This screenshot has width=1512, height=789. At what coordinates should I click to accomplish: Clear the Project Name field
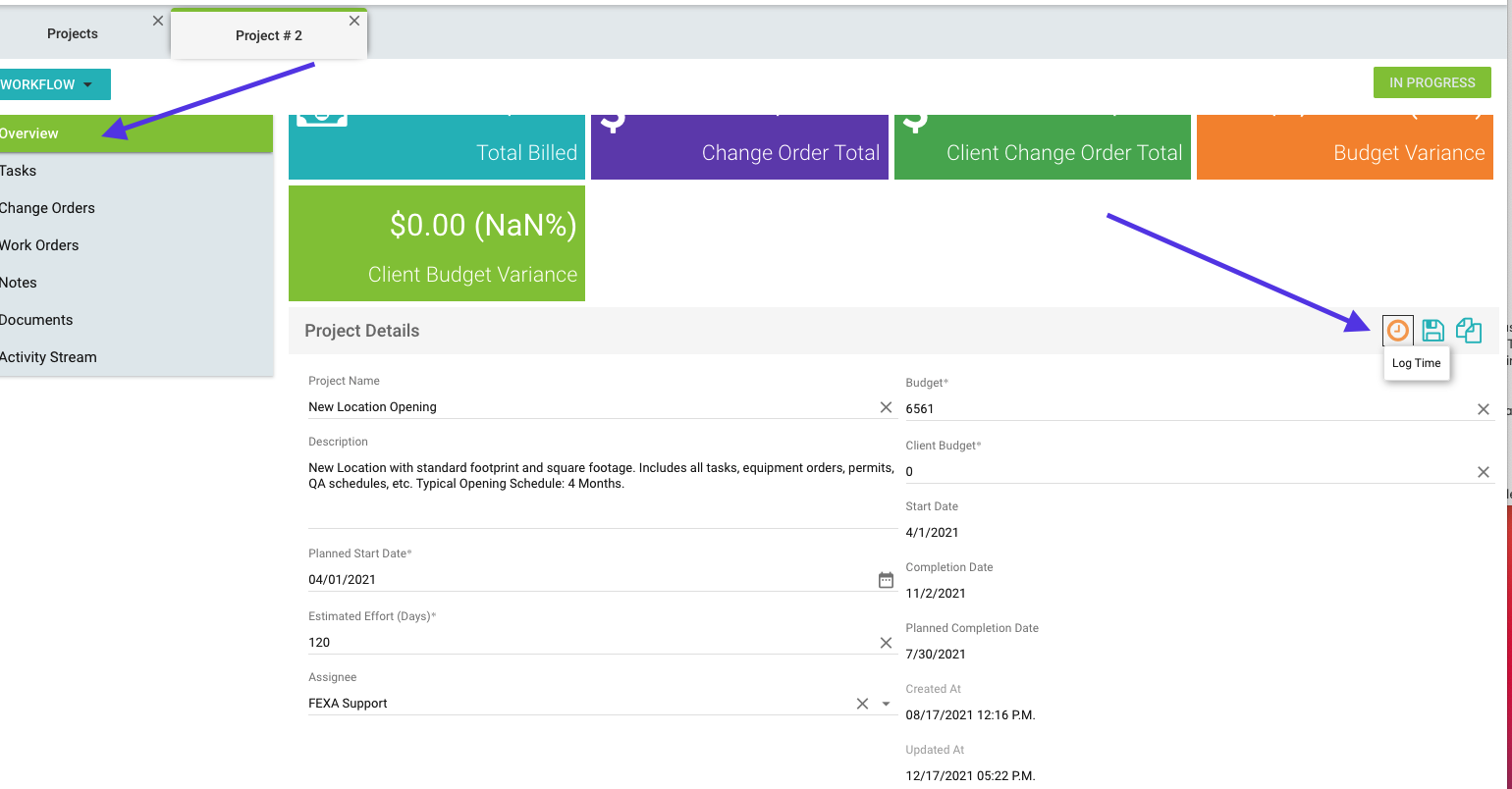click(886, 407)
